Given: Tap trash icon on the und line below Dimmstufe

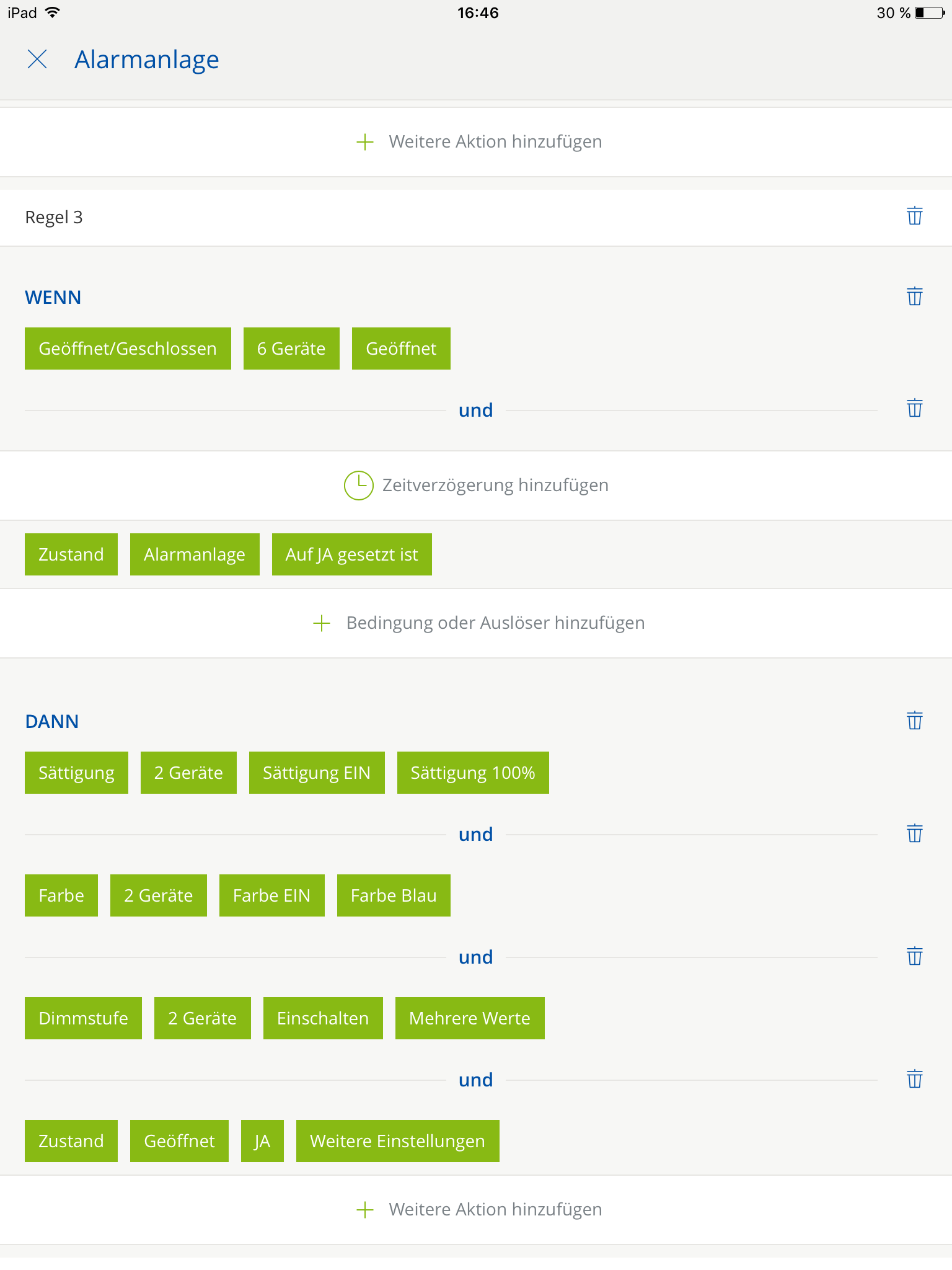Looking at the screenshot, I should click(x=914, y=1080).
